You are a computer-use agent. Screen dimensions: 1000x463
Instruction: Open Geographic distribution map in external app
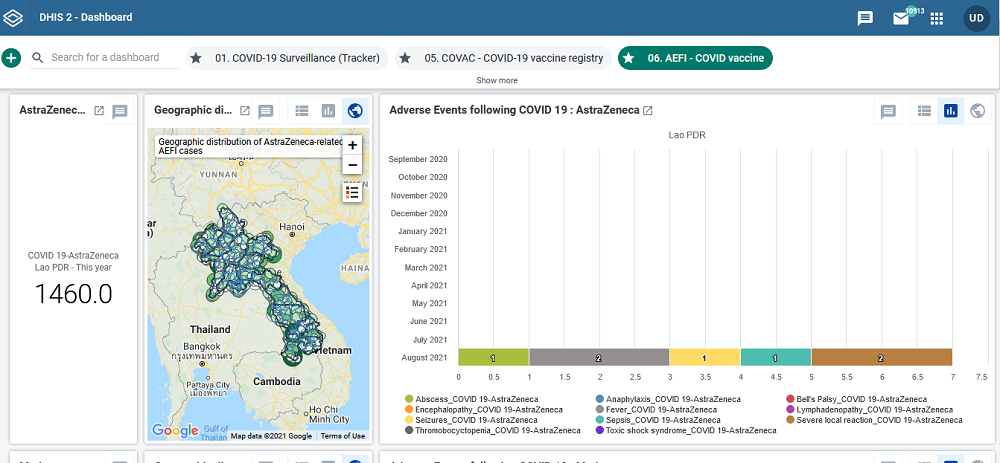[244, 110]
